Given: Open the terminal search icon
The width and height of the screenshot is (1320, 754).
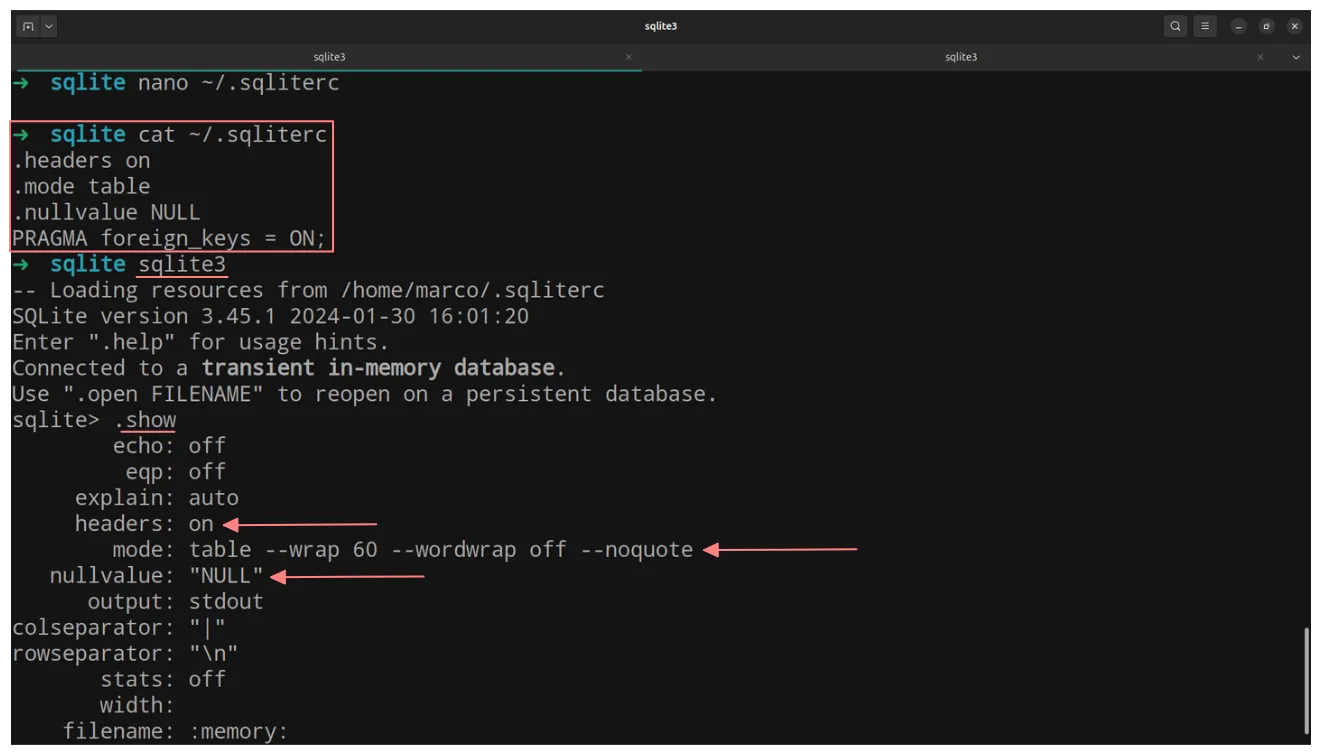Looking at the screenshot, I should tap(1176, 26).
